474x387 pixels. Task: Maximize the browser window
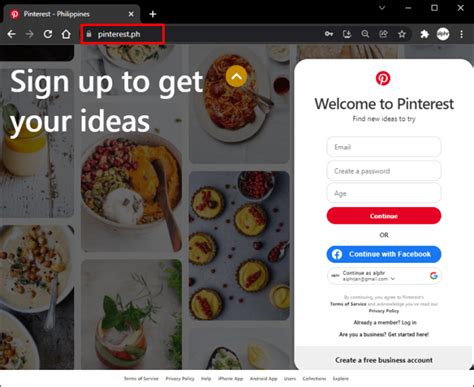point(434,8)
